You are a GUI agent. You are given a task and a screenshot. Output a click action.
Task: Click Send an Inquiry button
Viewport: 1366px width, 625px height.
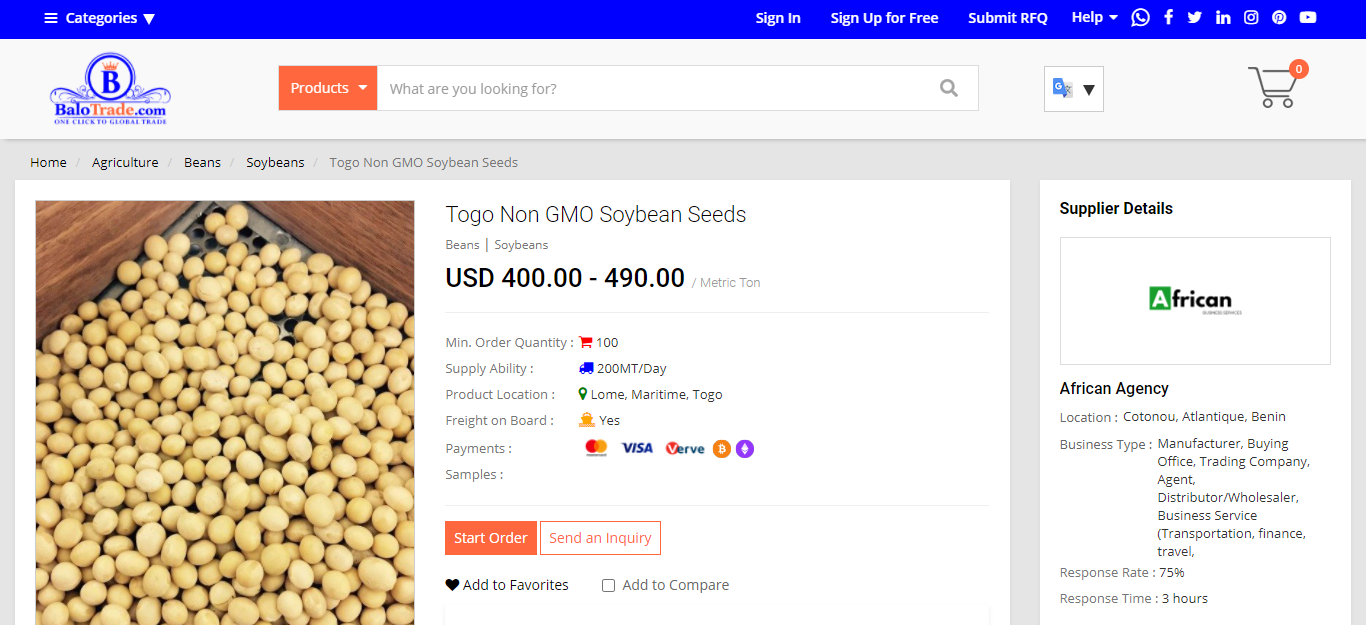[x=600, y=538]
